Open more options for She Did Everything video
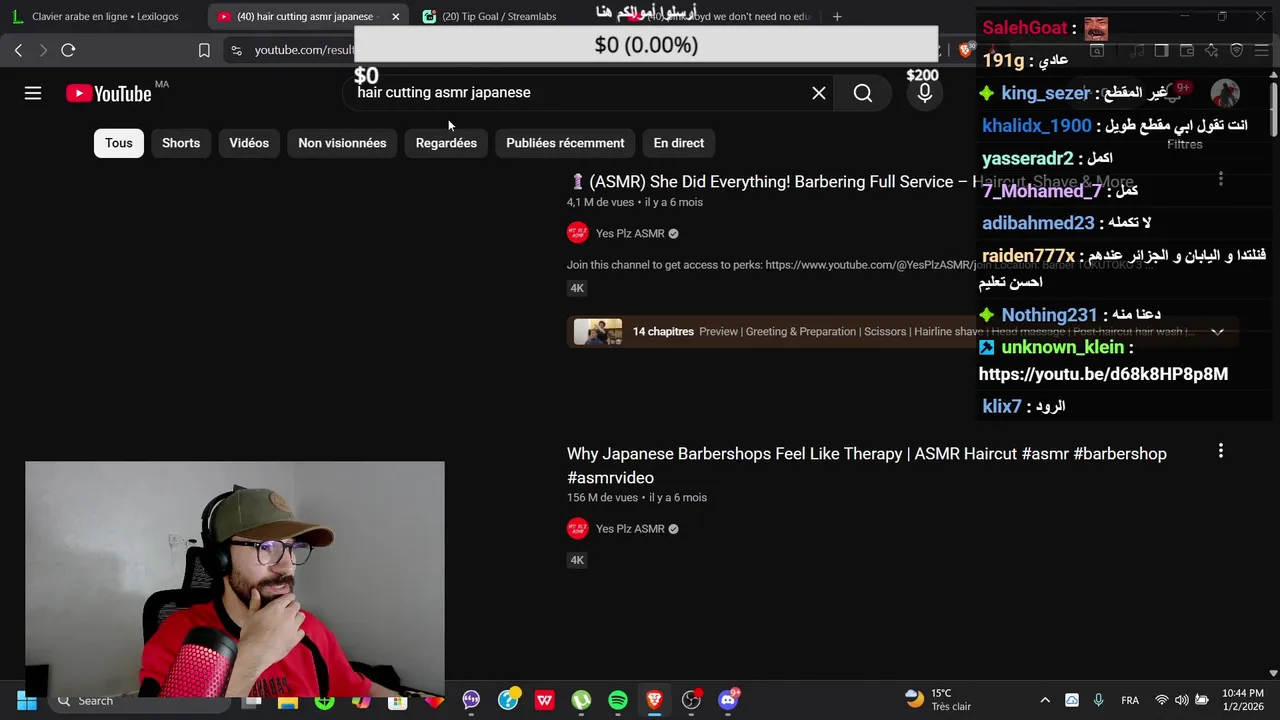The image size is (1280, 720). (1220, 179)
